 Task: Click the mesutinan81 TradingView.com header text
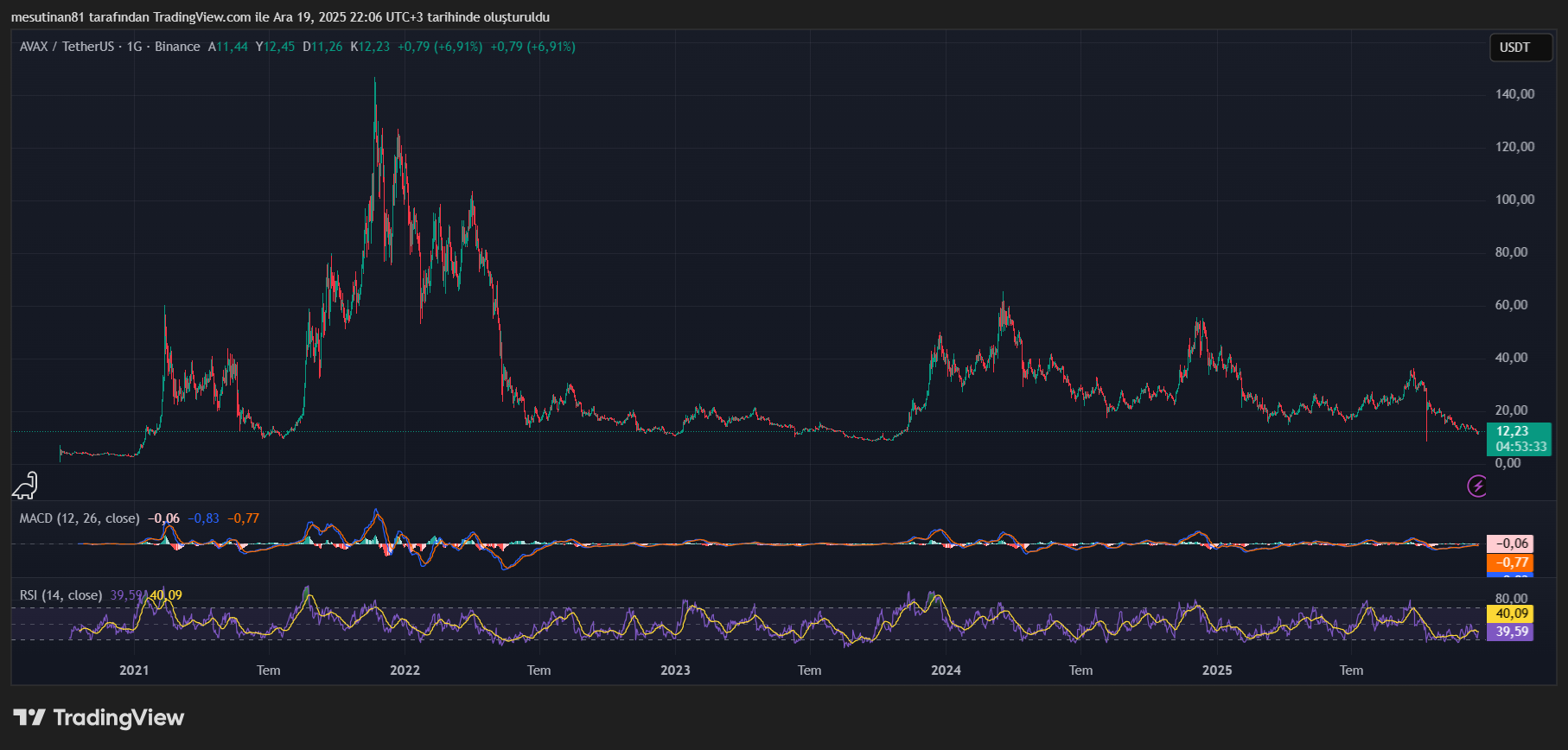[x=280, y=17]
